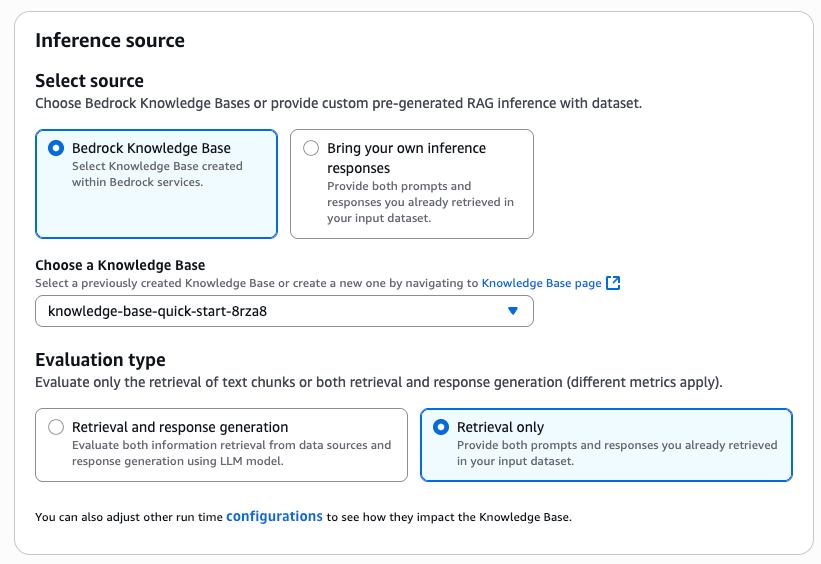Click the Evaluation type heading

point(101,360)
